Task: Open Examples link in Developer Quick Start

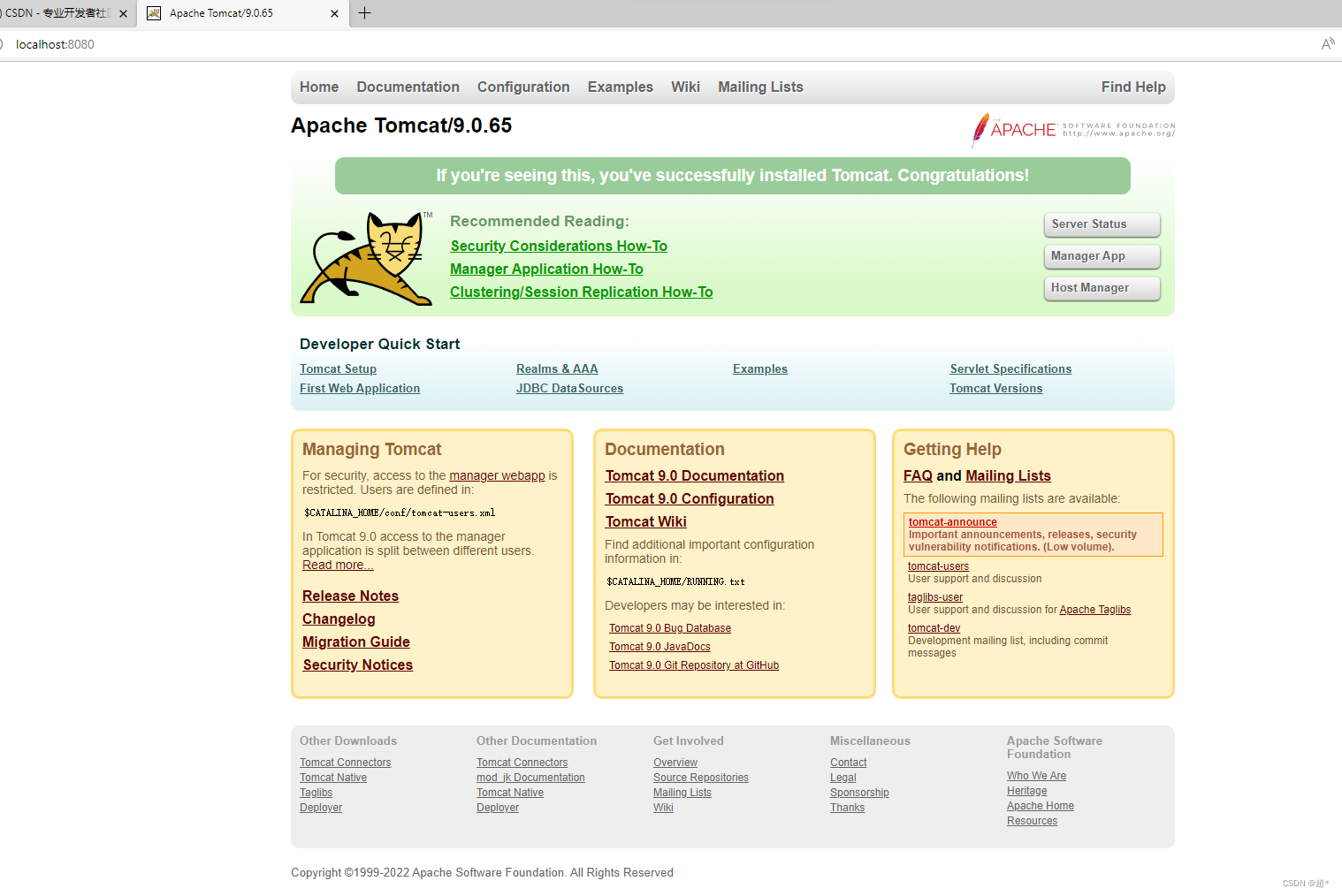Action: (x=760, y=368)
